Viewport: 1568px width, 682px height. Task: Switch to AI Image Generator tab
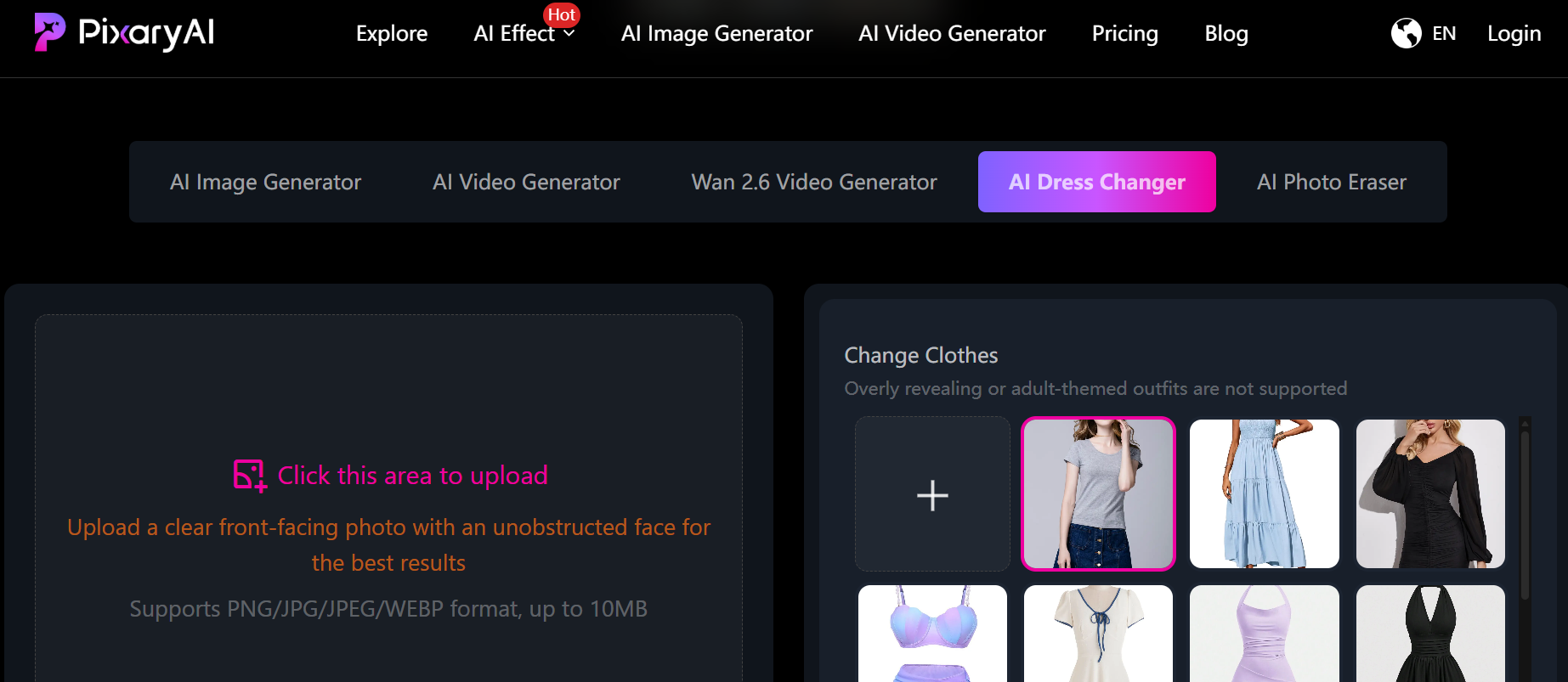point(265,182)
